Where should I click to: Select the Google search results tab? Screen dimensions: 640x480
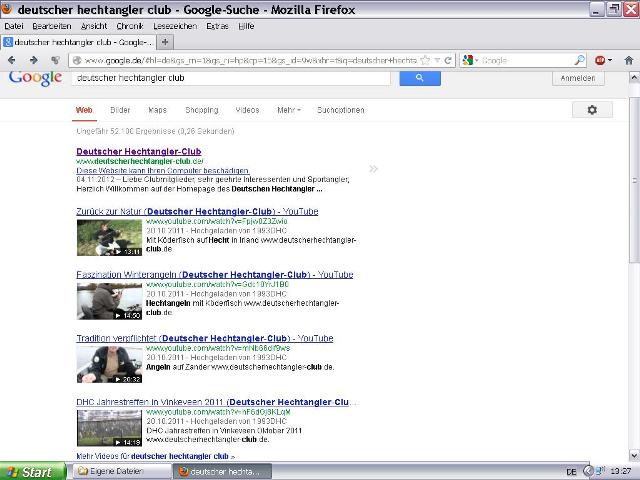coord(78,42)
